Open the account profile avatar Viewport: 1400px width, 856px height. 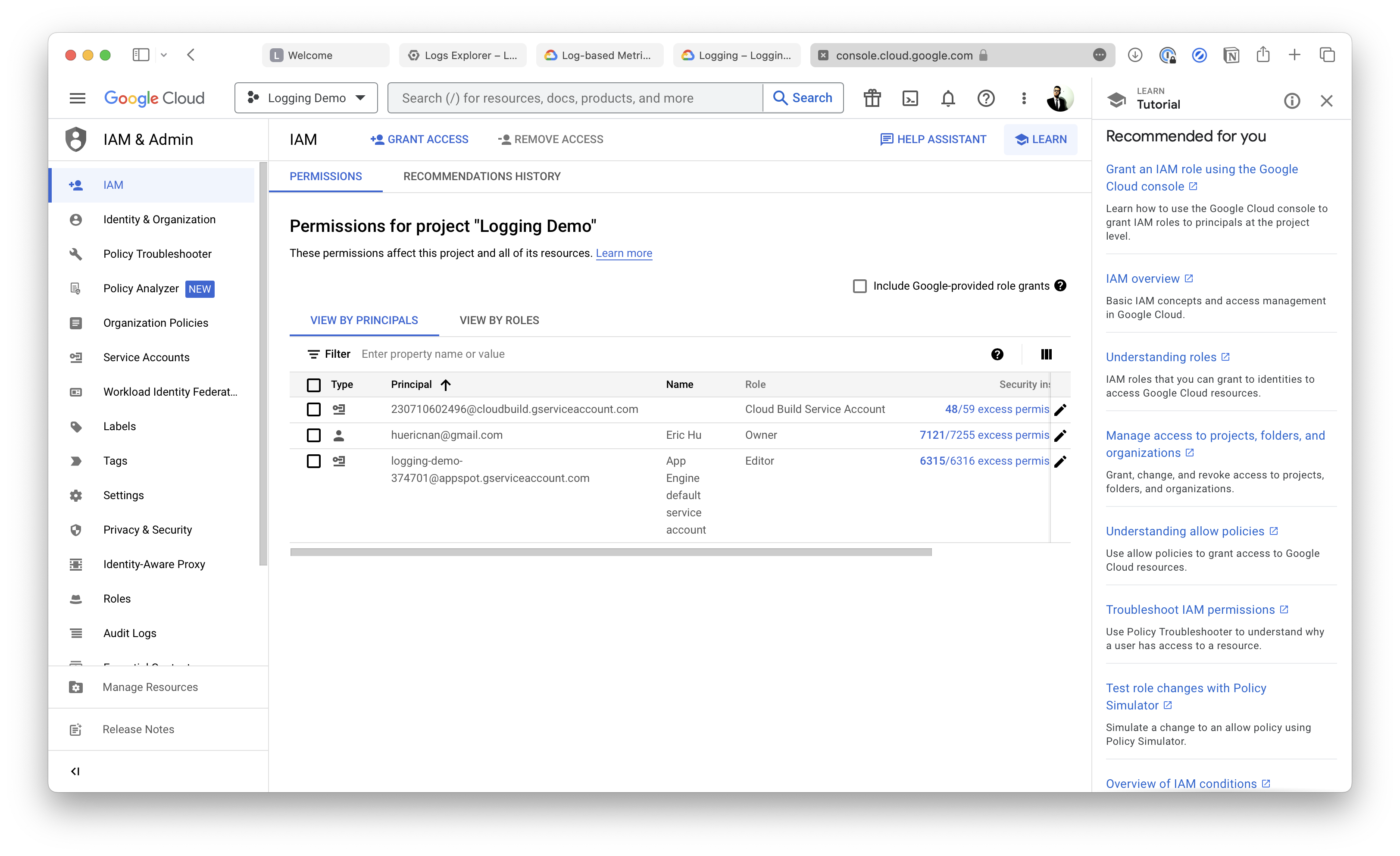[x=1060, y=98]
